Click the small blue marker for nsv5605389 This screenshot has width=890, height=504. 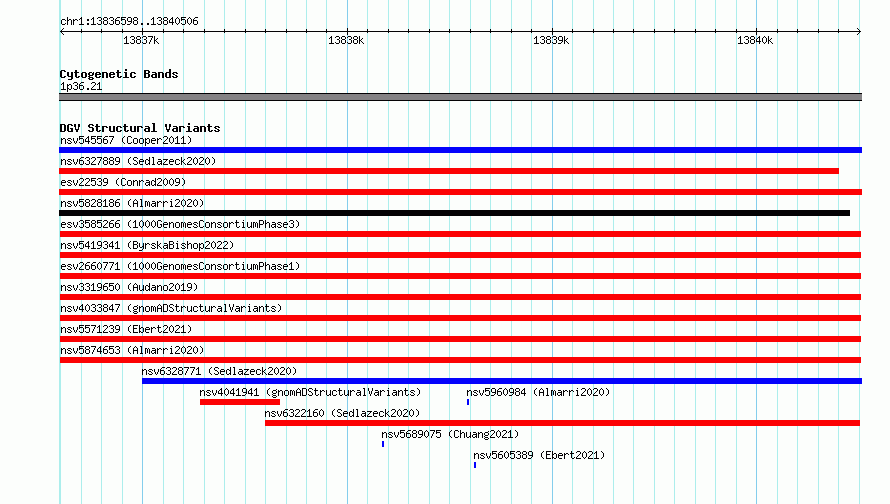[x=475, y=465]
